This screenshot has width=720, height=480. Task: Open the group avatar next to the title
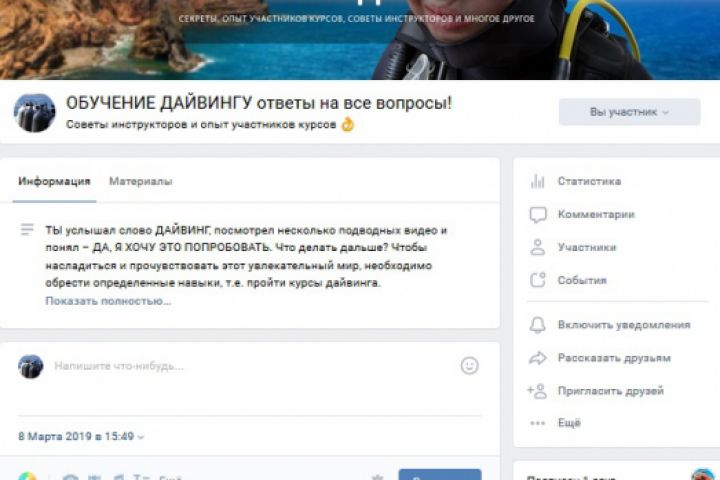click(34, 113)
